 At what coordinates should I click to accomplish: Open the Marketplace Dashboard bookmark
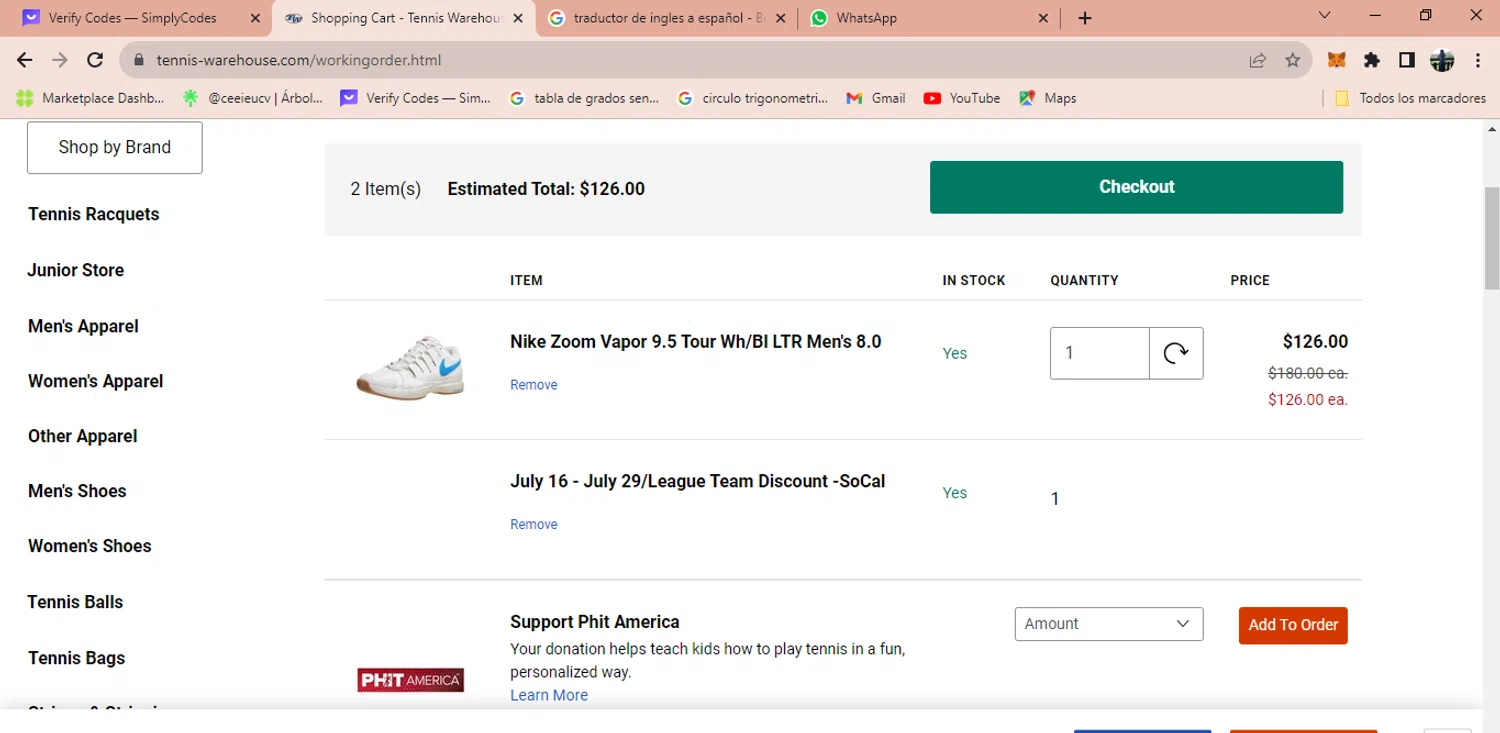88,98
